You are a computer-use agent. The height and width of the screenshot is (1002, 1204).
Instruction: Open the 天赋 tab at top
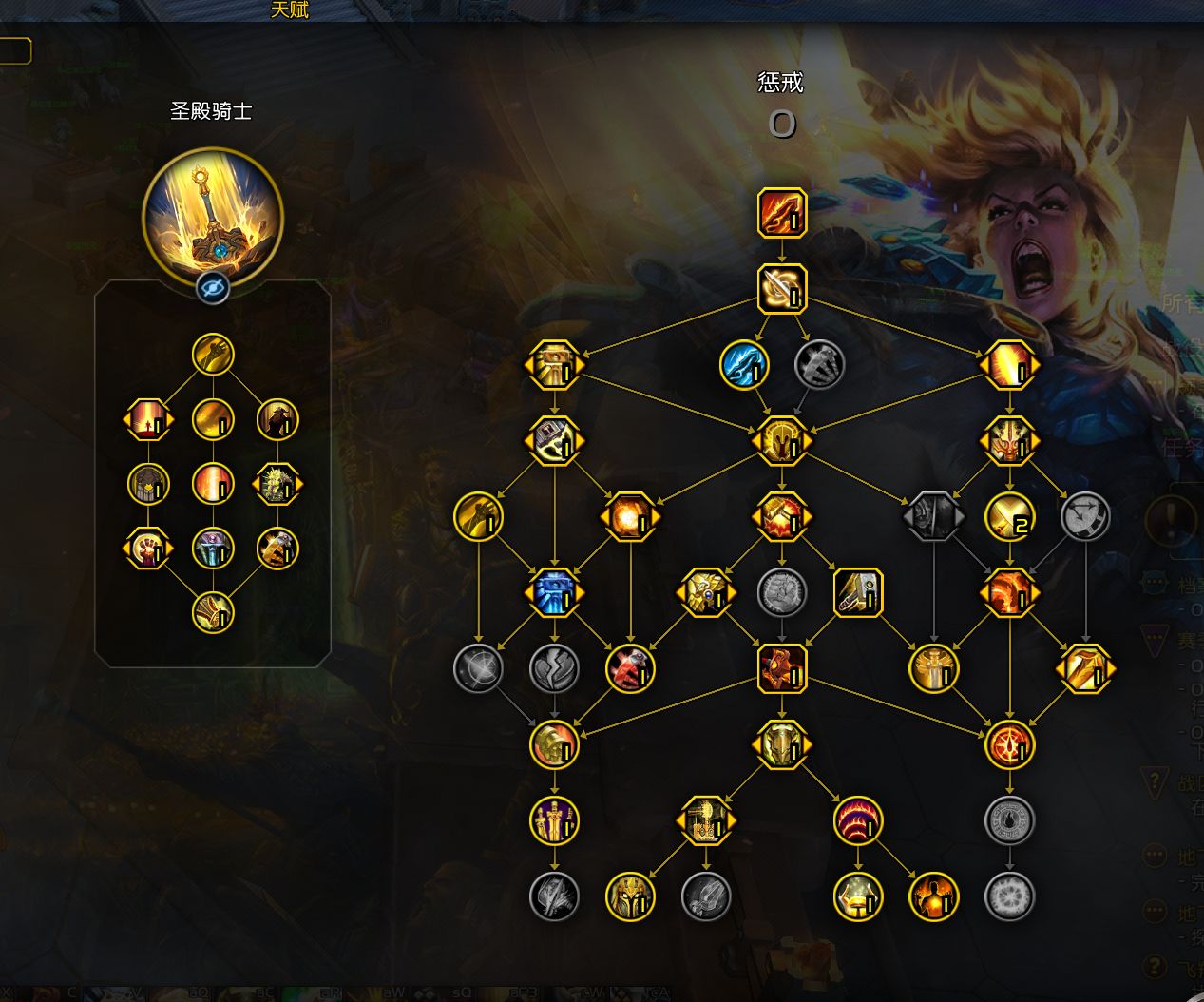[290, 10]
